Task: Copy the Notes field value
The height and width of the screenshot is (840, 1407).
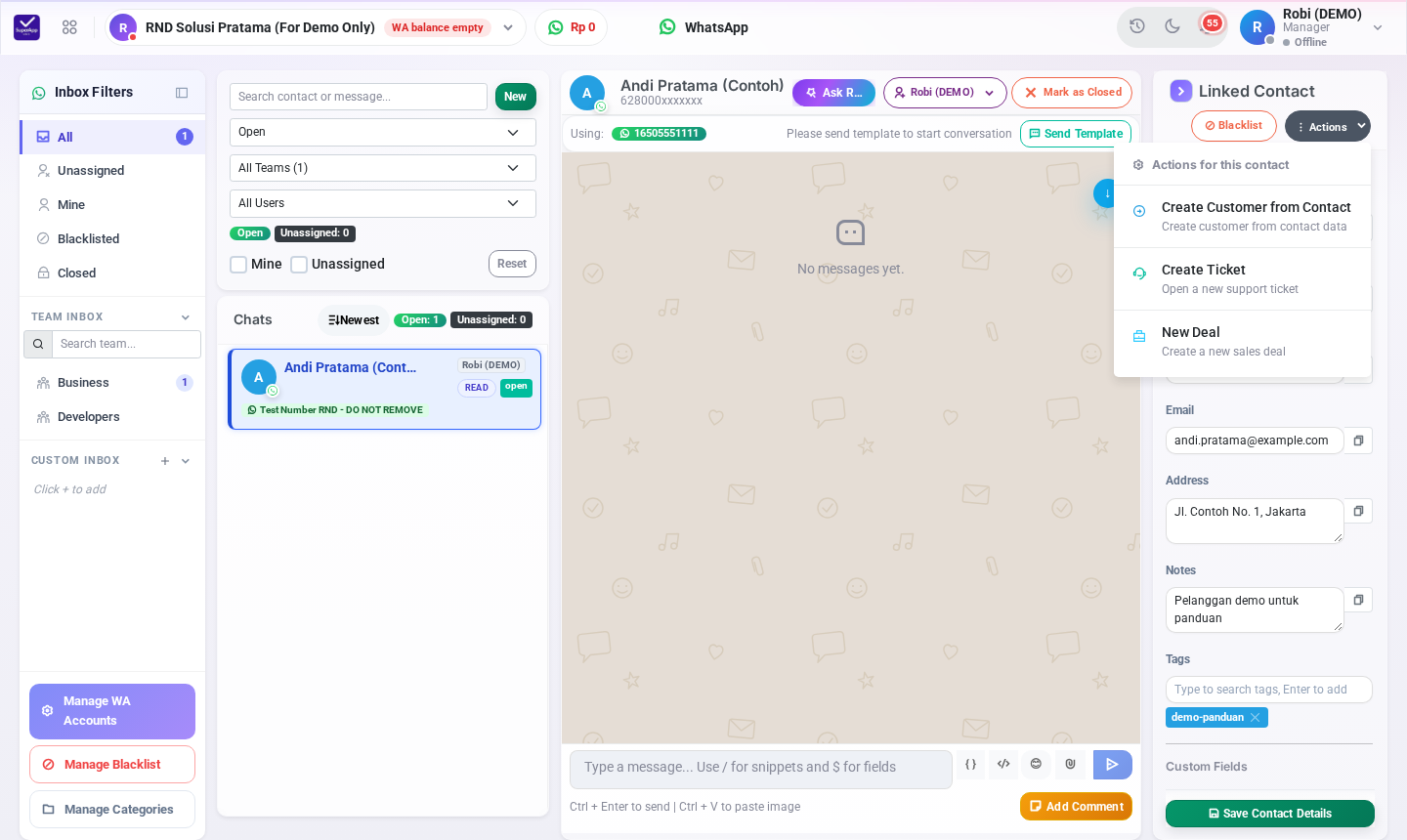Action: 1358,600
